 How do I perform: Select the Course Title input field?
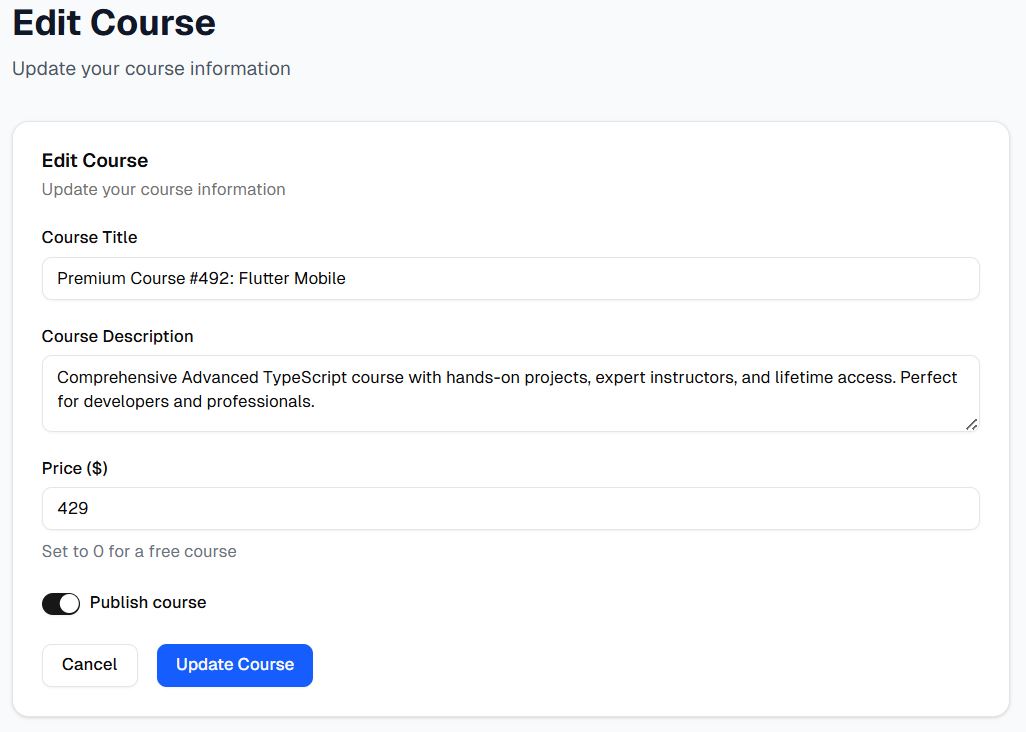coord(510,278)
